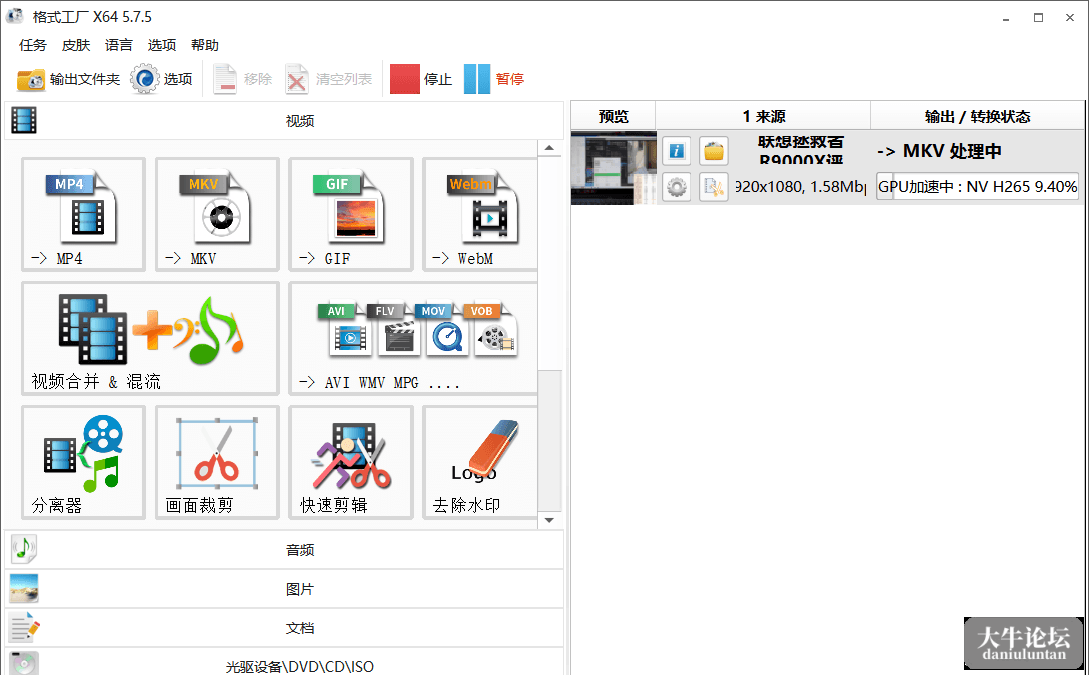
Task: Click the 预览 column header
Action: pos(613,116)
